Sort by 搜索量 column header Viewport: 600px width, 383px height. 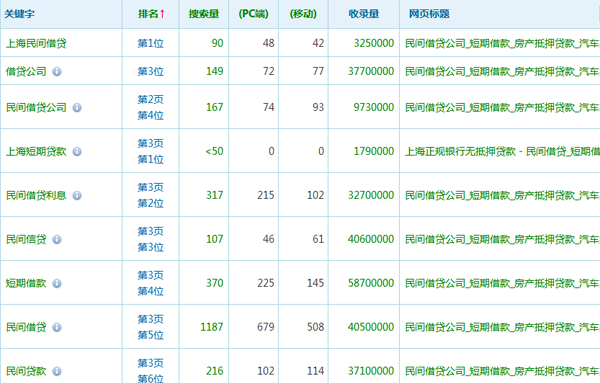click(204, 14)
